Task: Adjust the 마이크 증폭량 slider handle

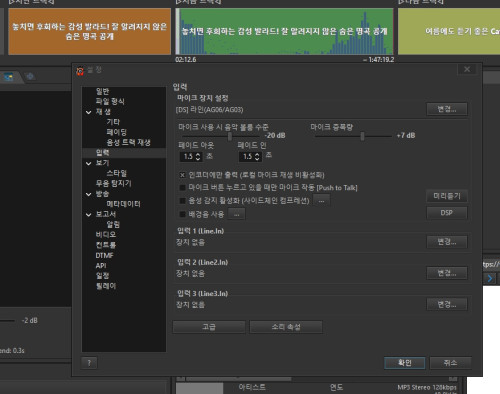Action: point(362,136)
